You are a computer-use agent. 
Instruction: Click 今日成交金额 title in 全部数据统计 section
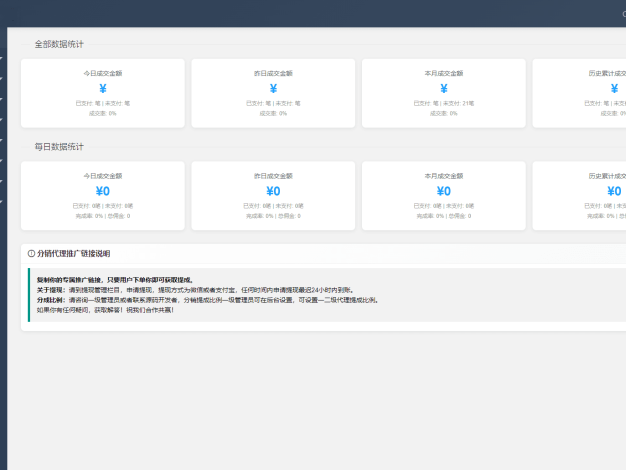click(103, 73)
